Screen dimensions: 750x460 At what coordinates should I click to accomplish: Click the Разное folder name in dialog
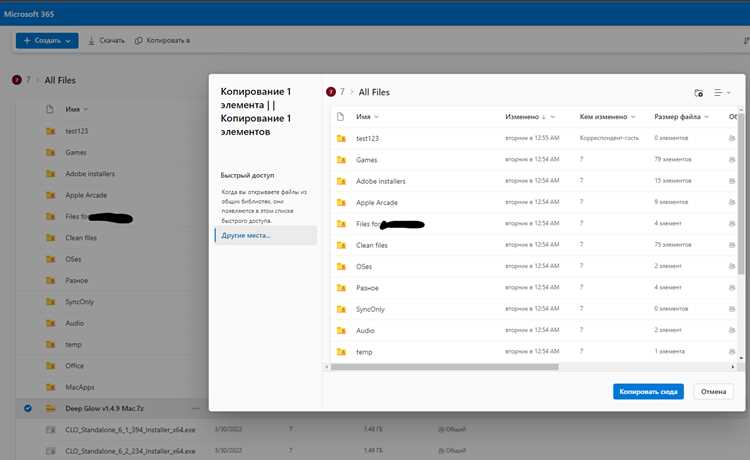click(x=367, y=288)
